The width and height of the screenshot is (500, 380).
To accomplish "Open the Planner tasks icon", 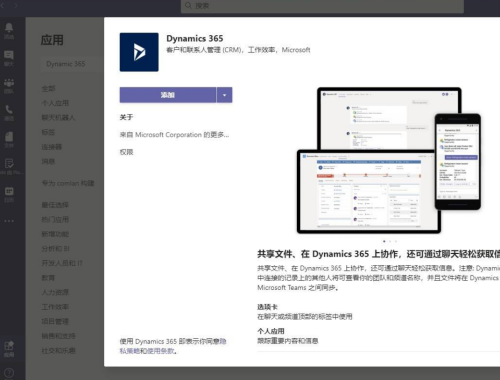I will click(x=9, y=164).
